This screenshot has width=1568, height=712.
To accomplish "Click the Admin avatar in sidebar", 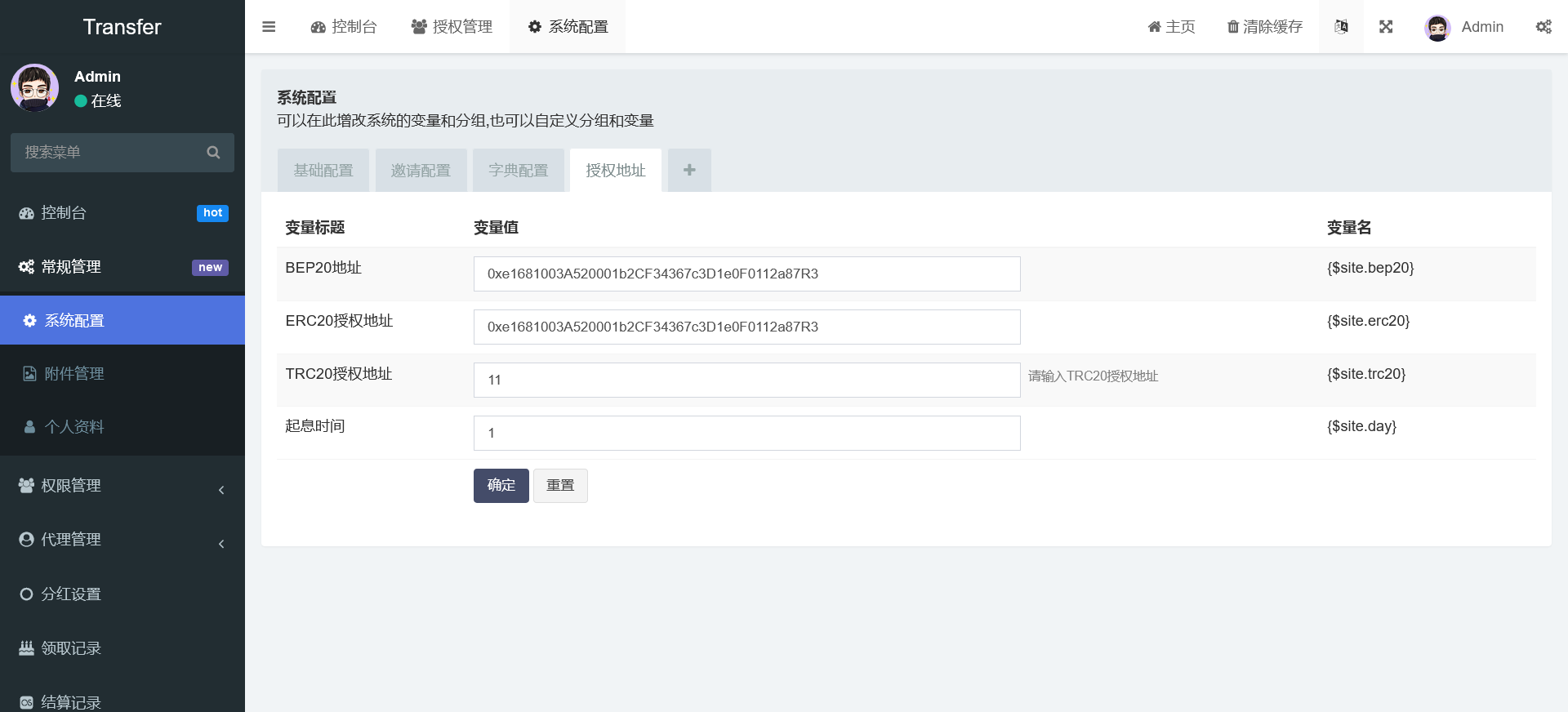I will [x=34, y=88].
